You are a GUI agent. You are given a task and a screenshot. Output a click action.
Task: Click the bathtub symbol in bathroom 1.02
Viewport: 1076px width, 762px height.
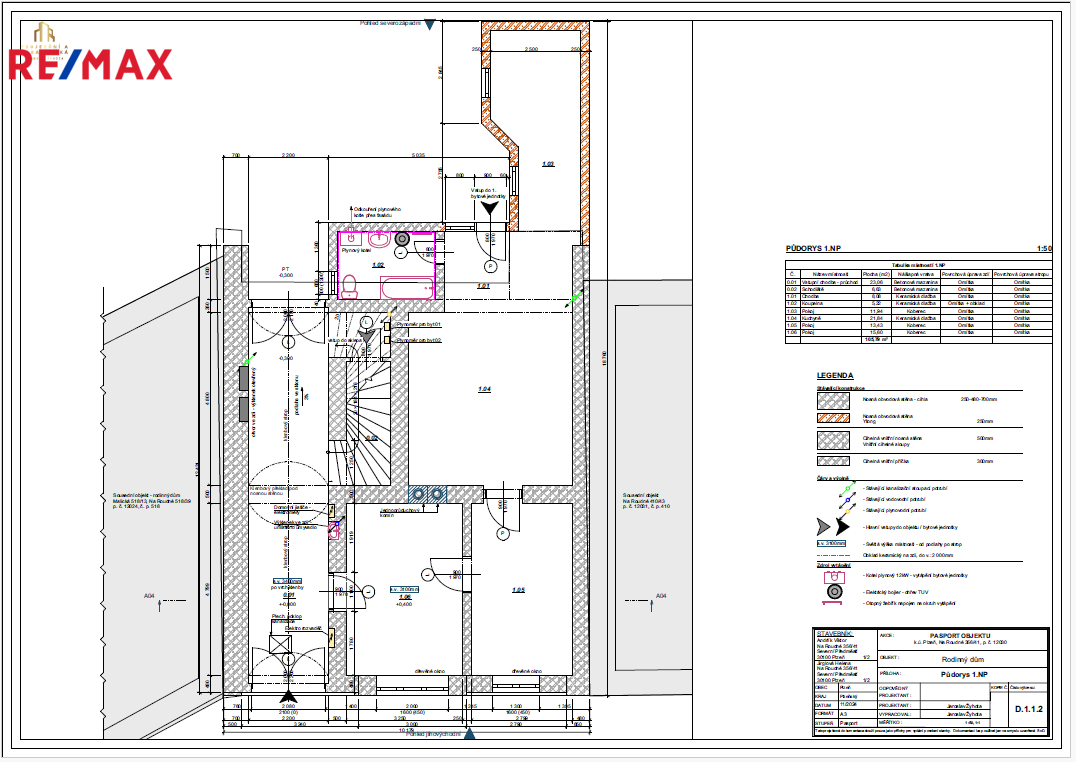[406, 288]
